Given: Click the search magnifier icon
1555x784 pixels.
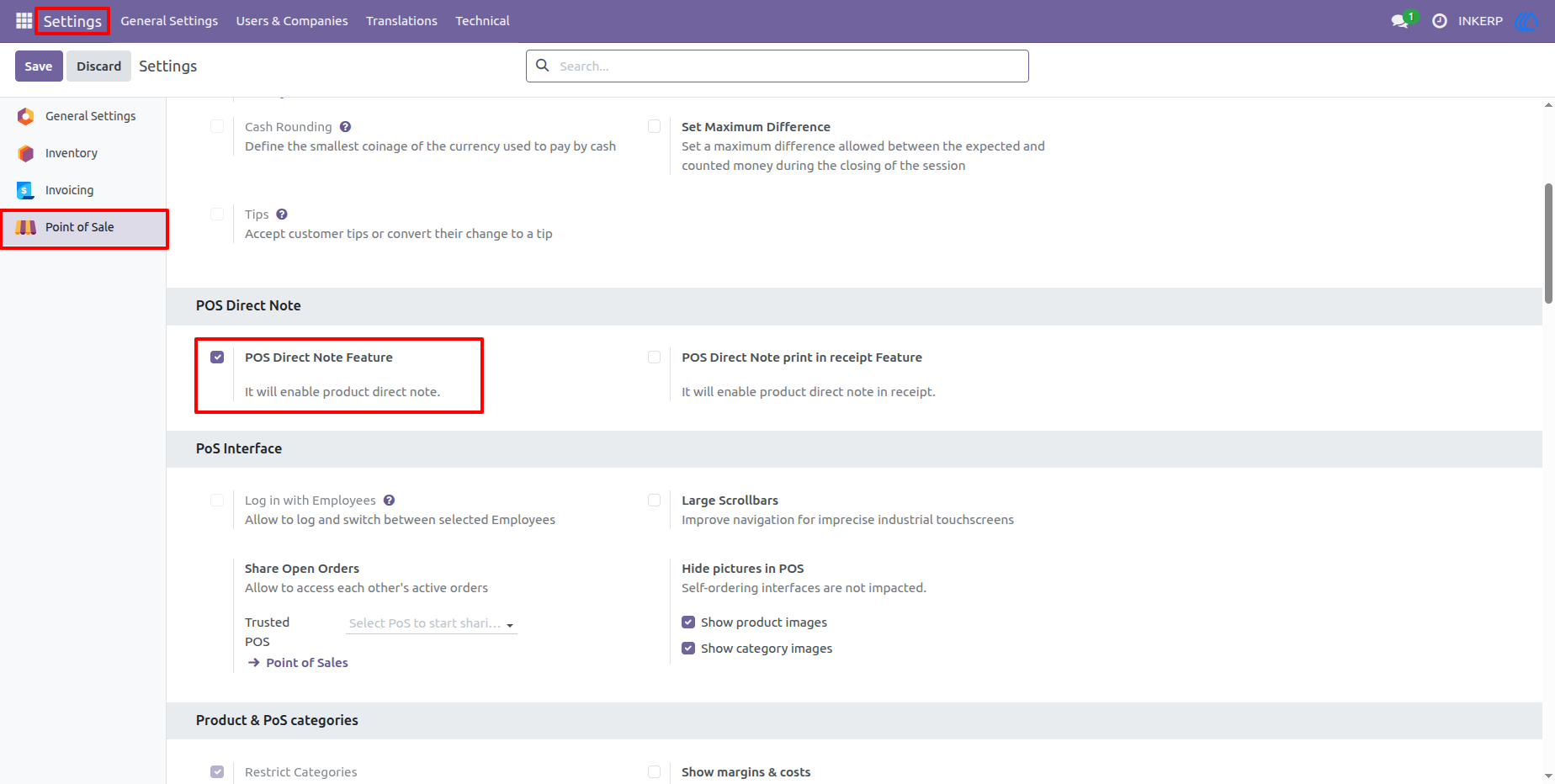Looking at the screenshot, I should pyautogui.click(x=543, y=66).
